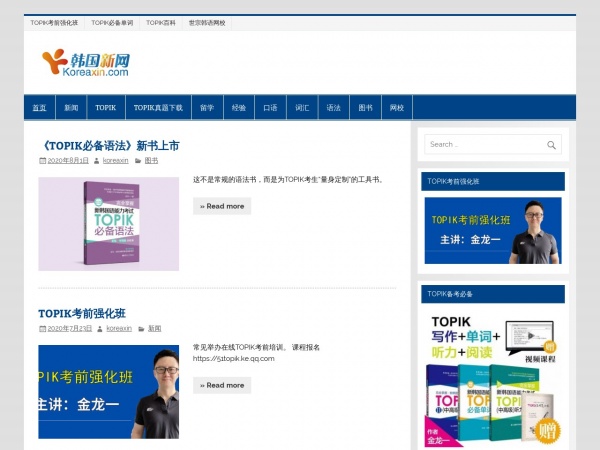This screenshot has width=600, height=450.
Task: Click calendar icon beside 2020年8月1日
Action: [42, 161]
